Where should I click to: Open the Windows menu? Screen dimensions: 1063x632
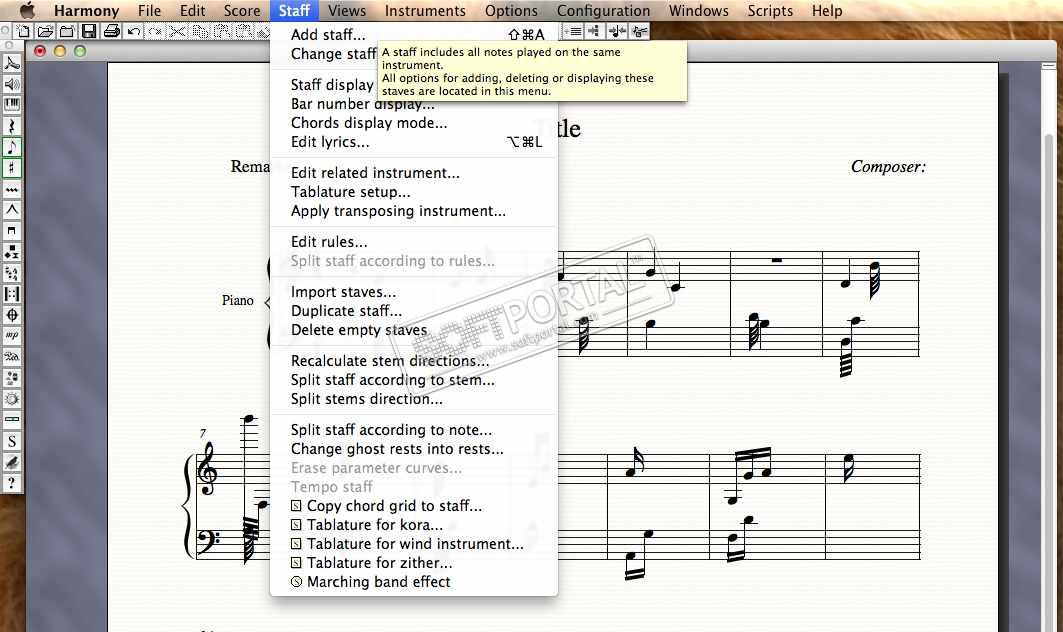coord(698,11)
